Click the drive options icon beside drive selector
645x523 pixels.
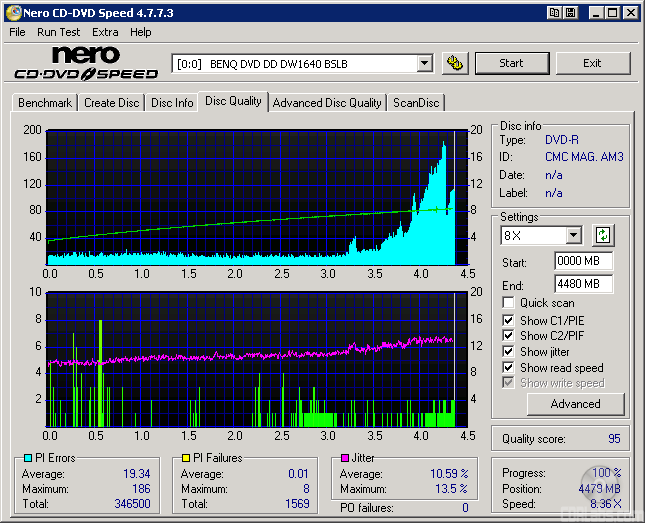tap(455, 63)
